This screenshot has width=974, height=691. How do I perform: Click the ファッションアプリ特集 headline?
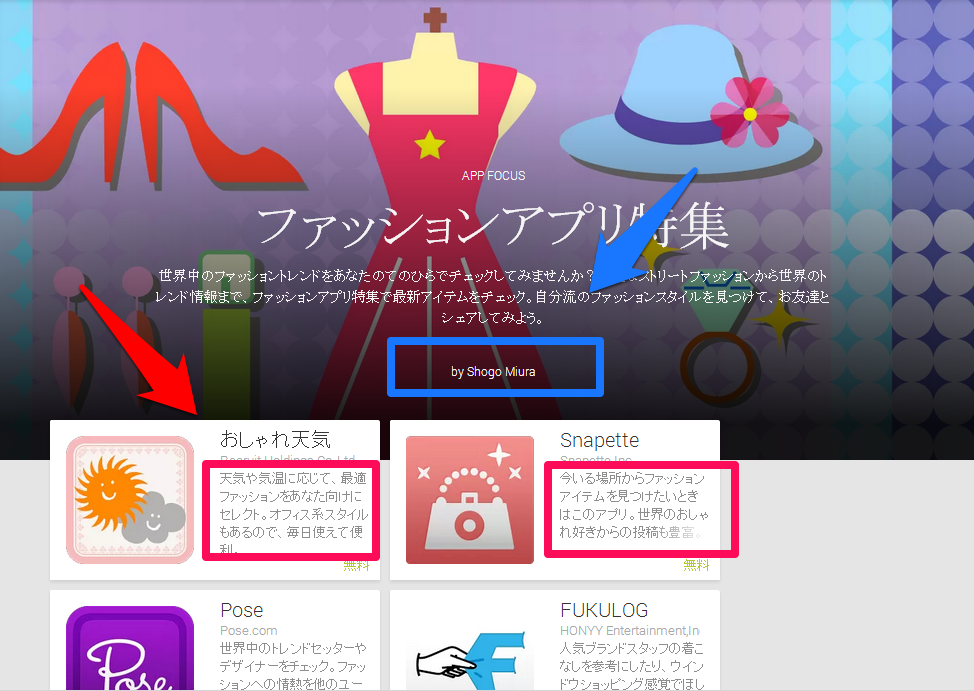click(x=492, y=226)
